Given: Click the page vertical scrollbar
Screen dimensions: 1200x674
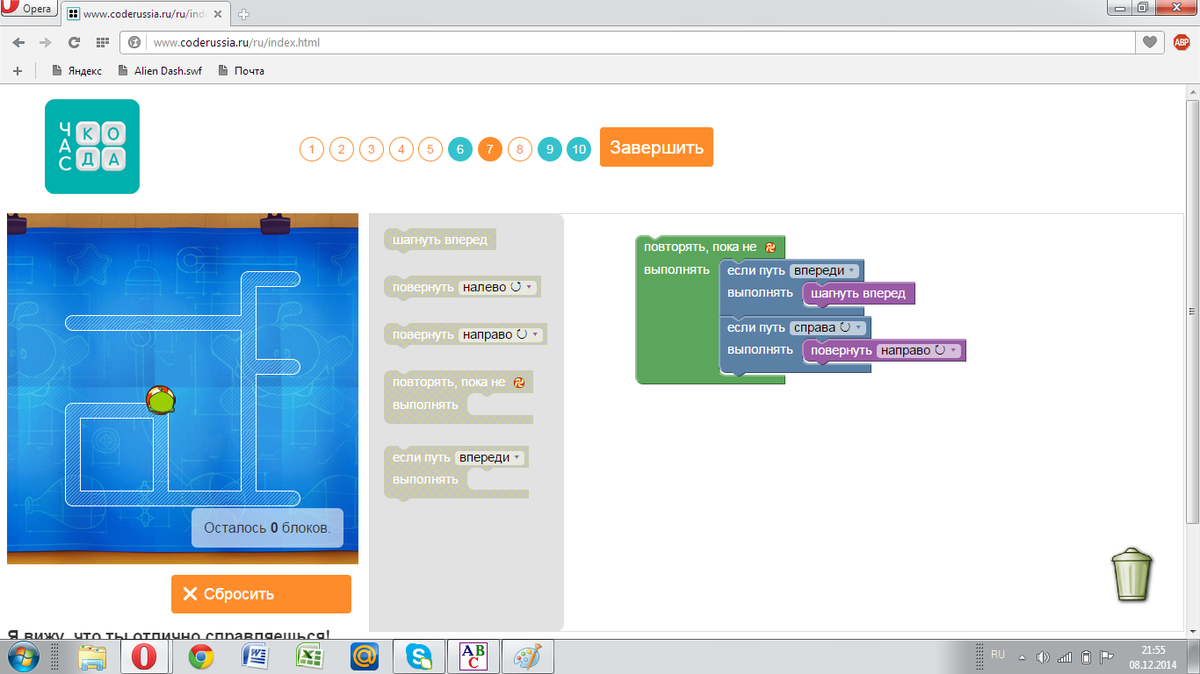Looking at the screenshot, I should (x=1192, y=310).
